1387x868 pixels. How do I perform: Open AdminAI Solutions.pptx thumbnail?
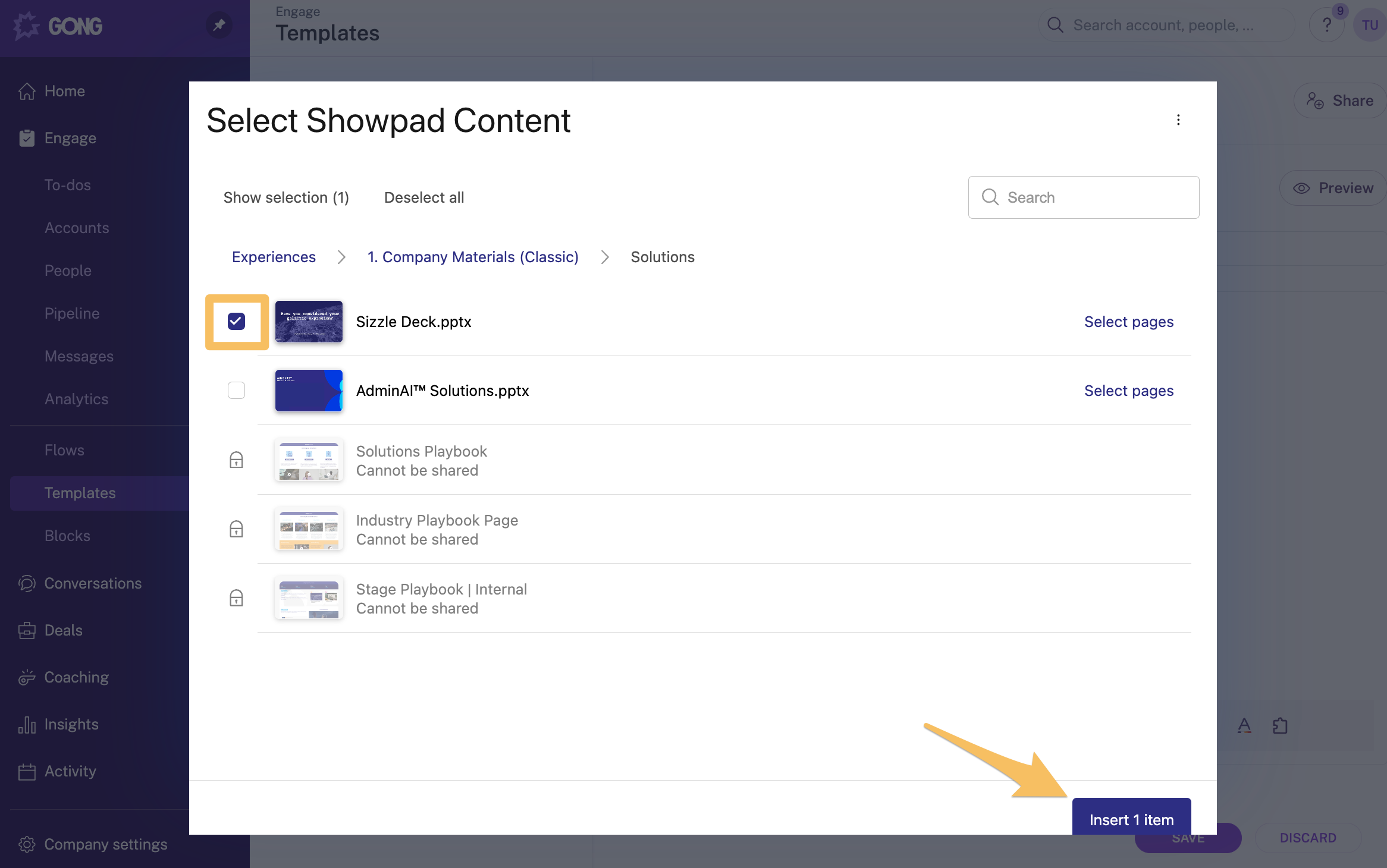click(x=309, y=391)
